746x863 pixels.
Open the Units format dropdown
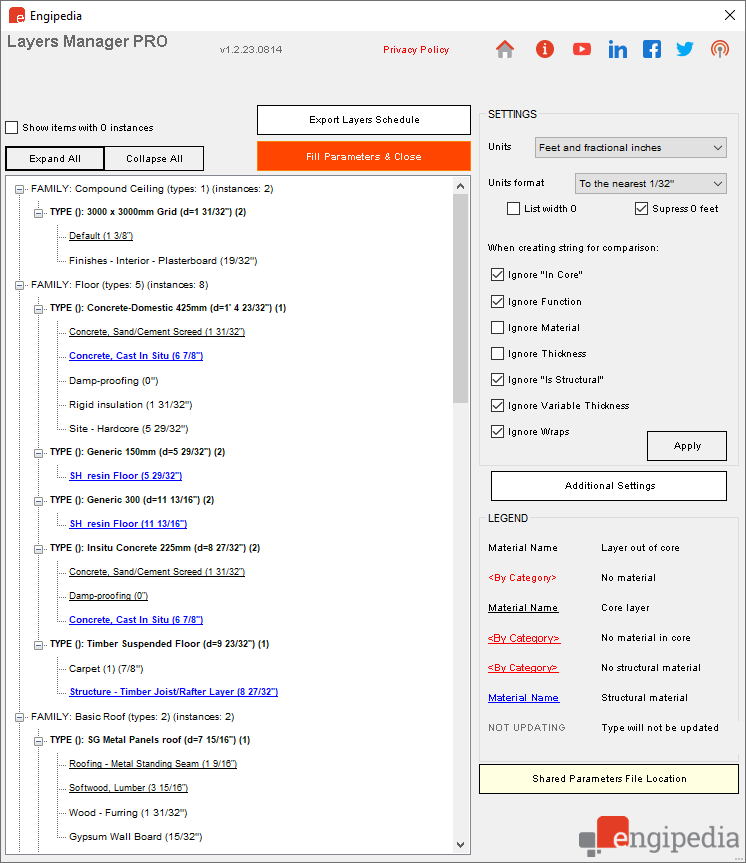pyautogui.click(x=650, y=183)
